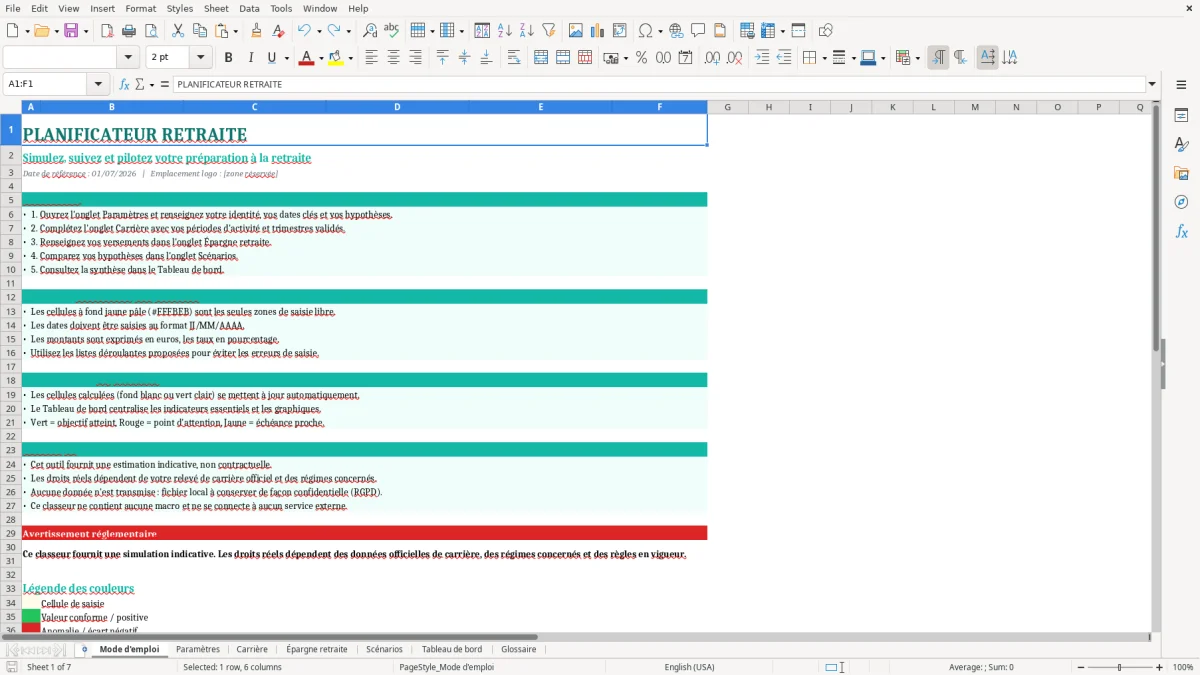Insert a chart
Viewport: 1200px width, 675px height.
[x=598, y=31]
